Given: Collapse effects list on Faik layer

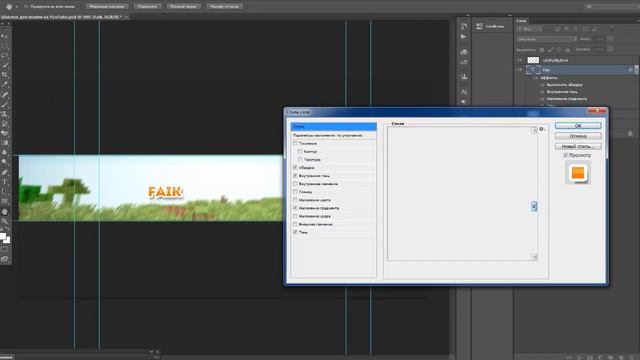Looking at the screenshot, I should pos(636,70).
